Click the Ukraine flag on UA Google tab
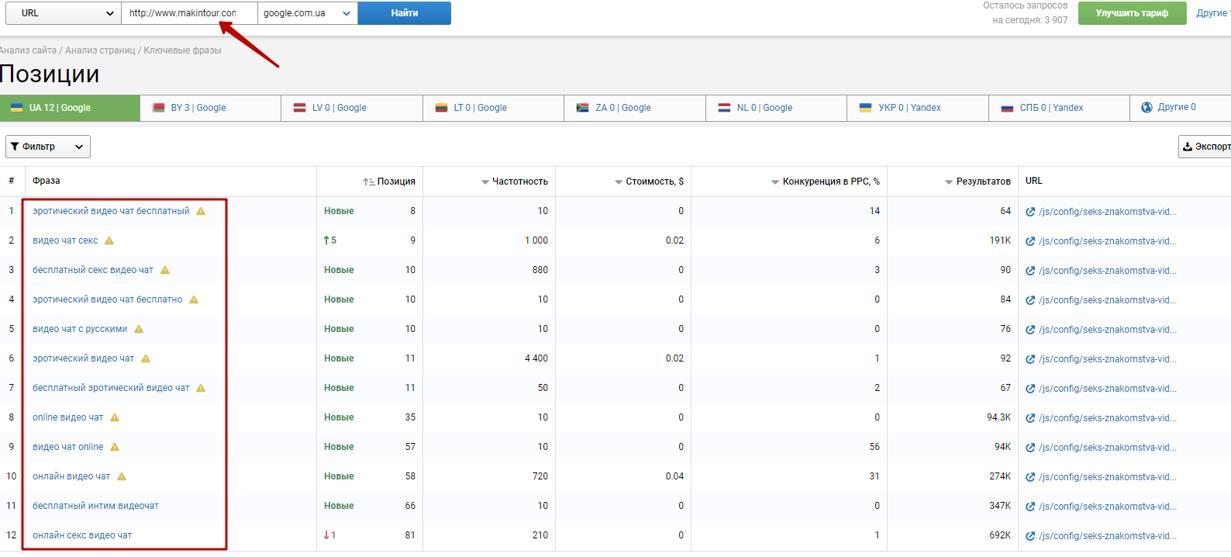The image size is (1231, 557). 17,108
